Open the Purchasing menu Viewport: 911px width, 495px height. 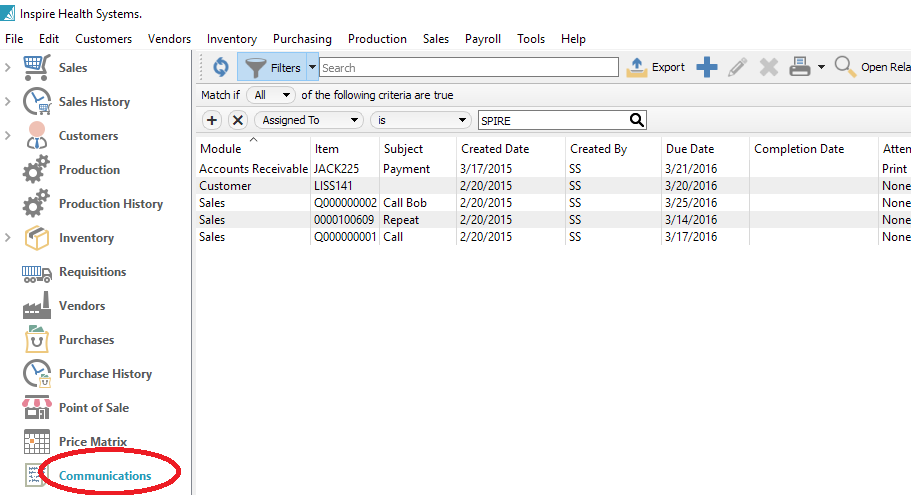tap(302, 39)
